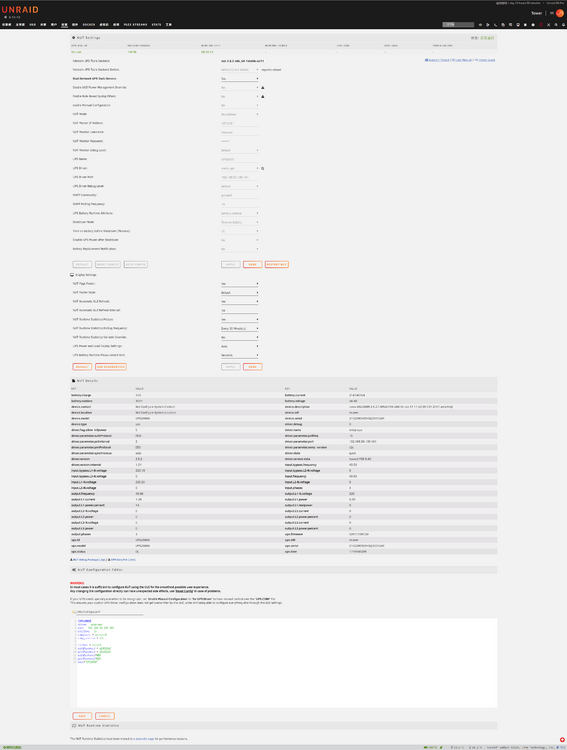The width and height of the screenshot is (567, 750).
Task: Open the NUT Mode dropdown set to Standalone
Action: (x=240, y=114)
